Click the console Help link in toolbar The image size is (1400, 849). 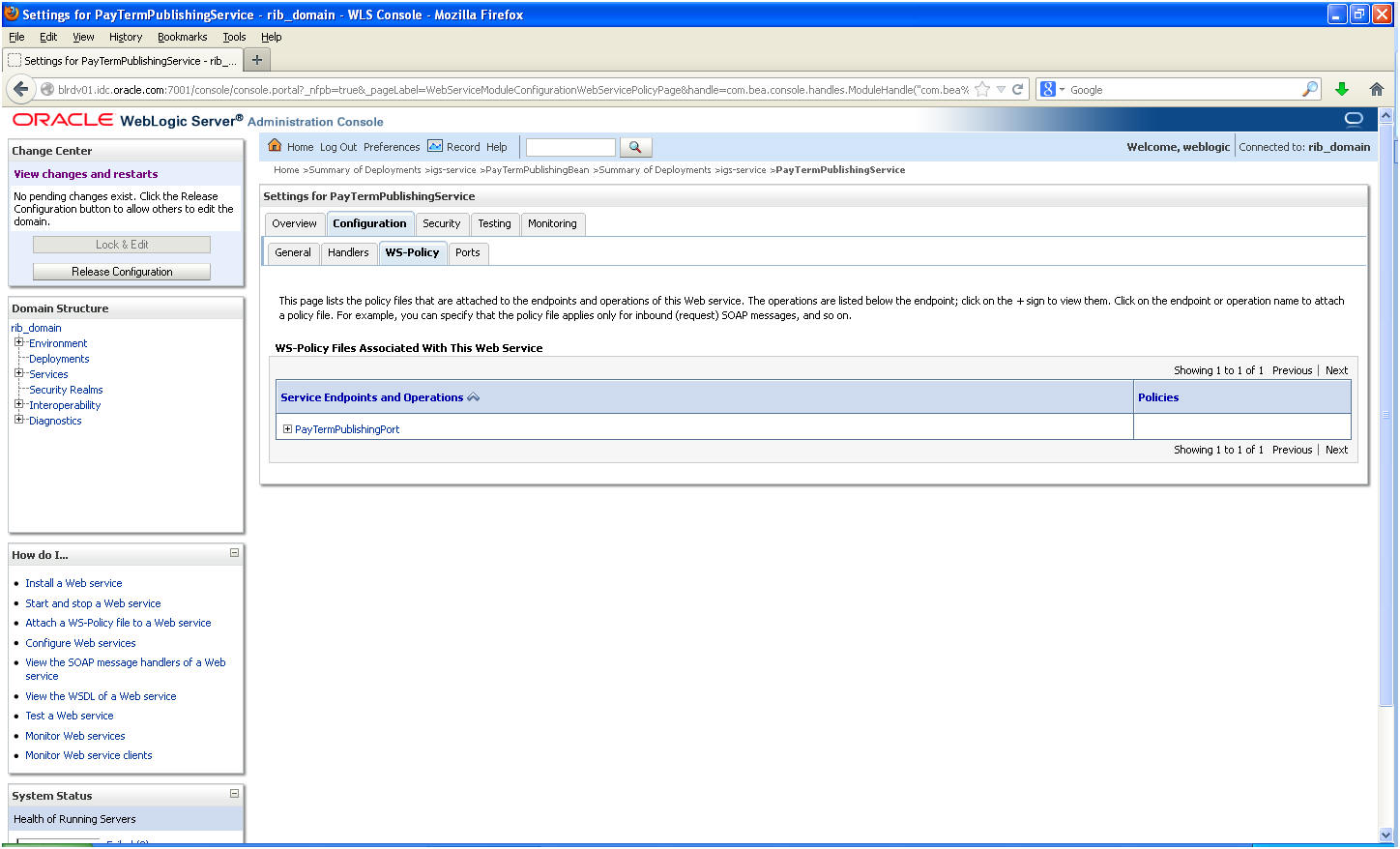[x=497, y=147]
